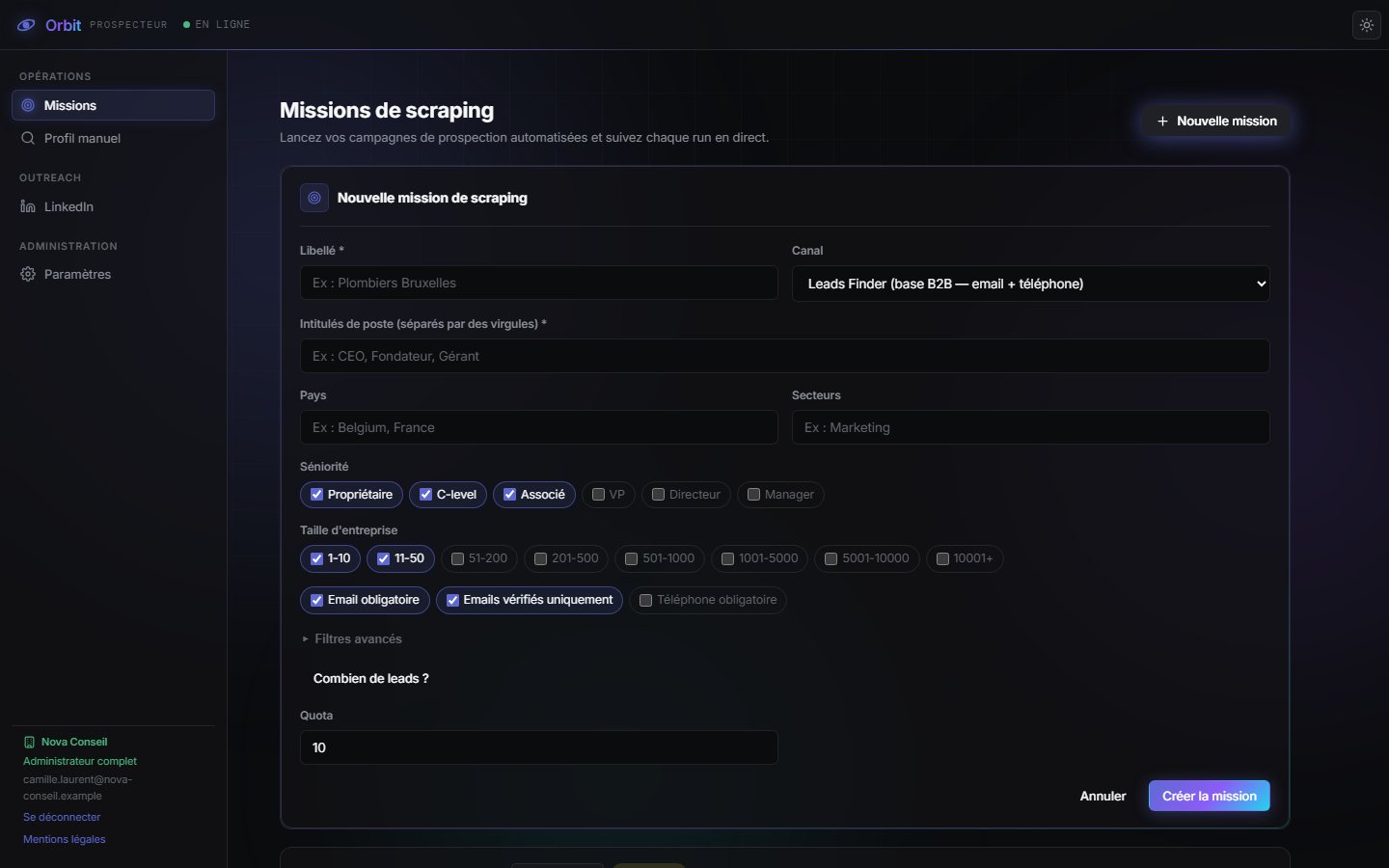
Task: Check the VP seniority checkbox
Action: click(x=598, y=495)
